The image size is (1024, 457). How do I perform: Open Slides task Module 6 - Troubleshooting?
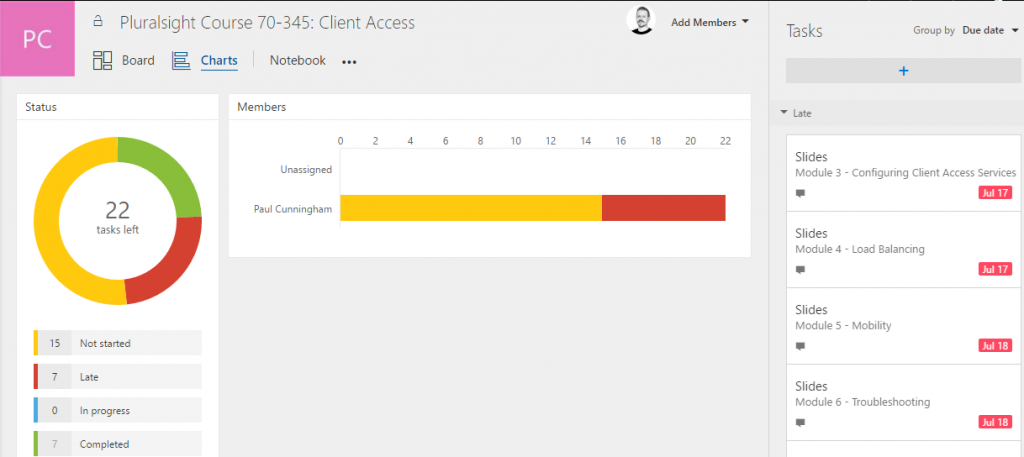click(903, 402)
